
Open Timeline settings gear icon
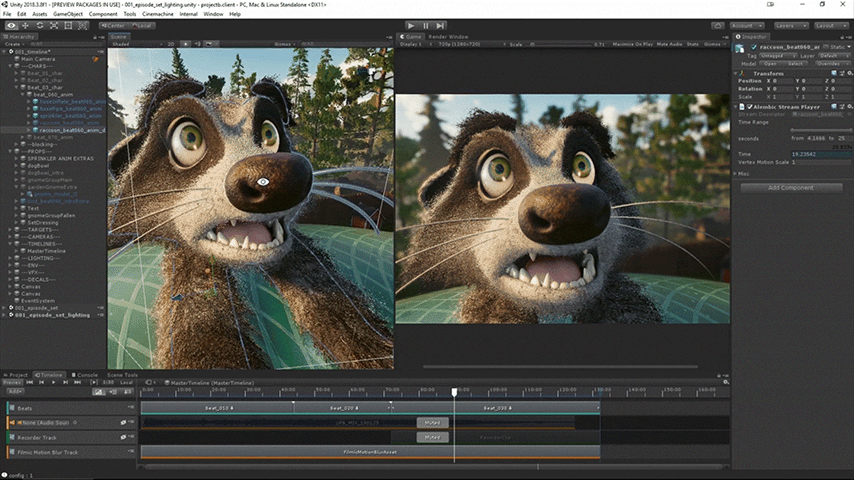(x=725, y=382)
